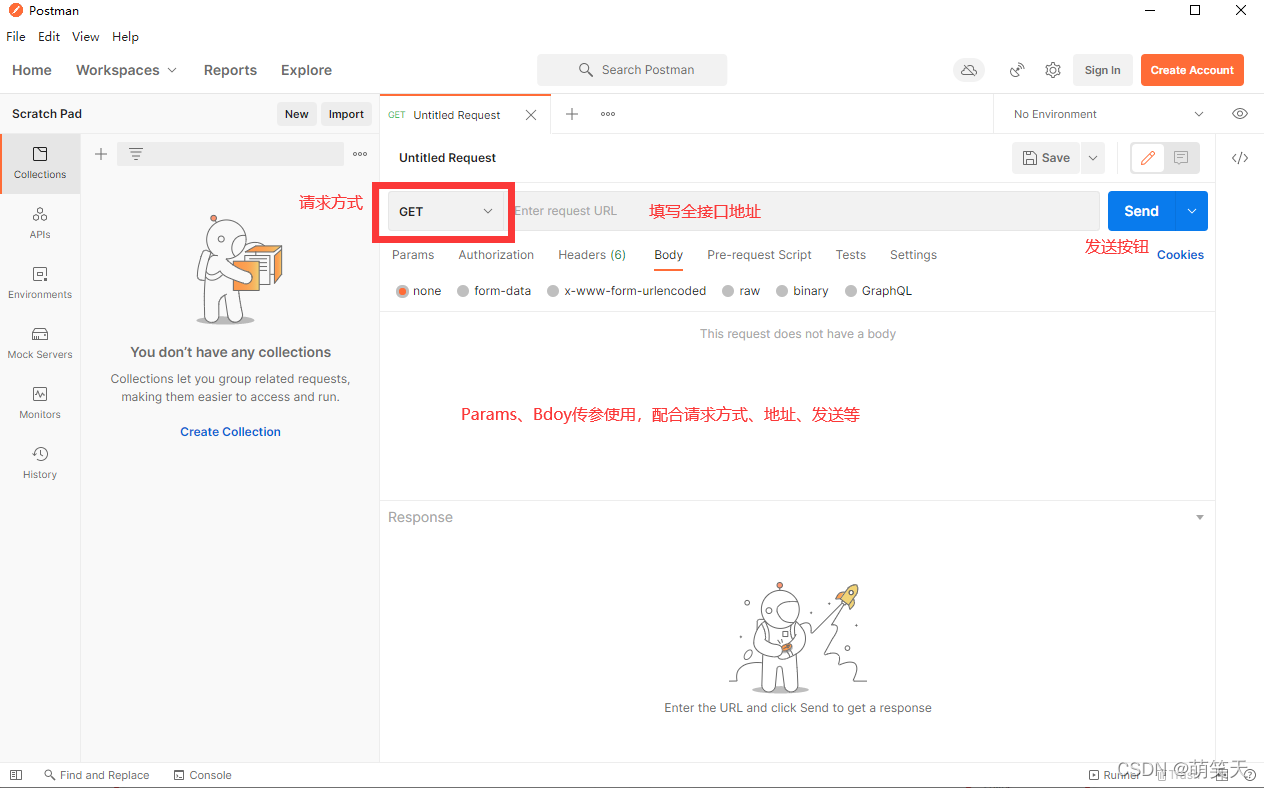The image size is (1264, 788).
Task: Click the environment quick look eye icon
Action: 1240,114
